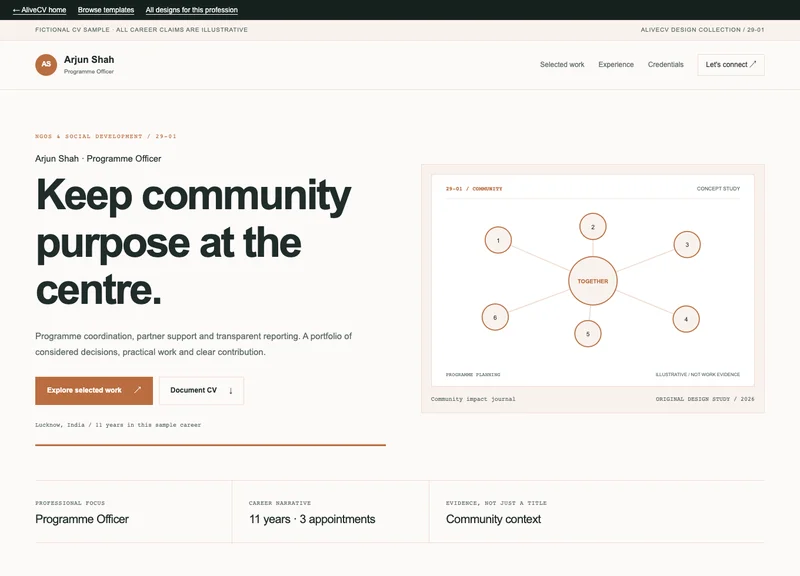The image size is (800, 576).
Task: Navigate to Selected work section
Action: tap(562, 65)
